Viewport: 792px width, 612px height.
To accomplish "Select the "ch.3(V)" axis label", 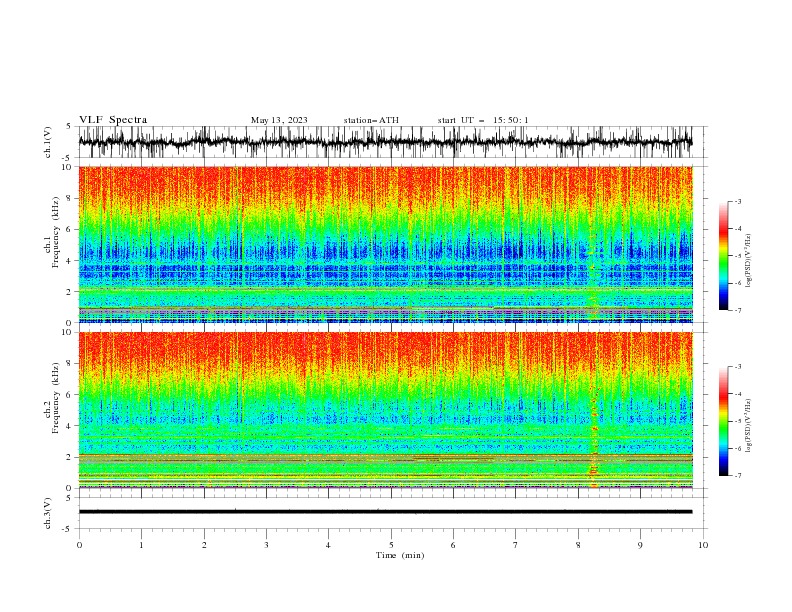I will click(48, 513).
